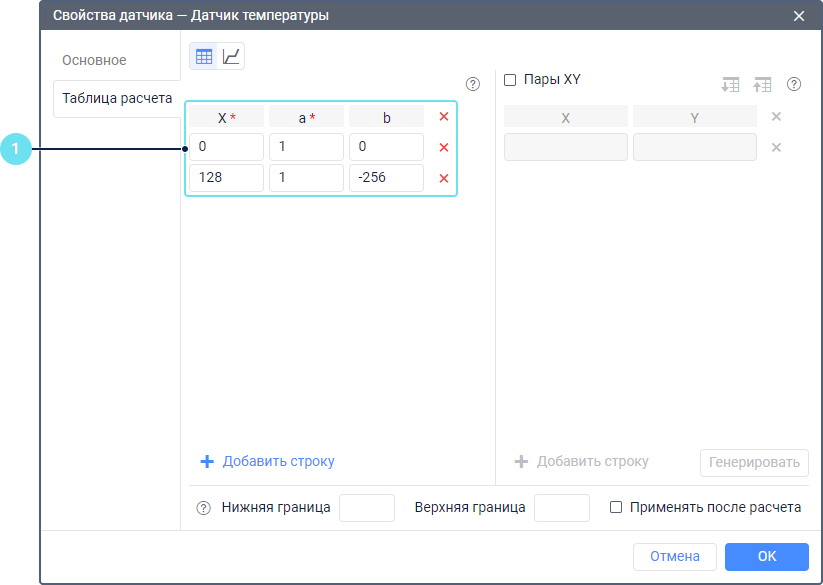Delete the row with X value 128

[x=444, y=179]
